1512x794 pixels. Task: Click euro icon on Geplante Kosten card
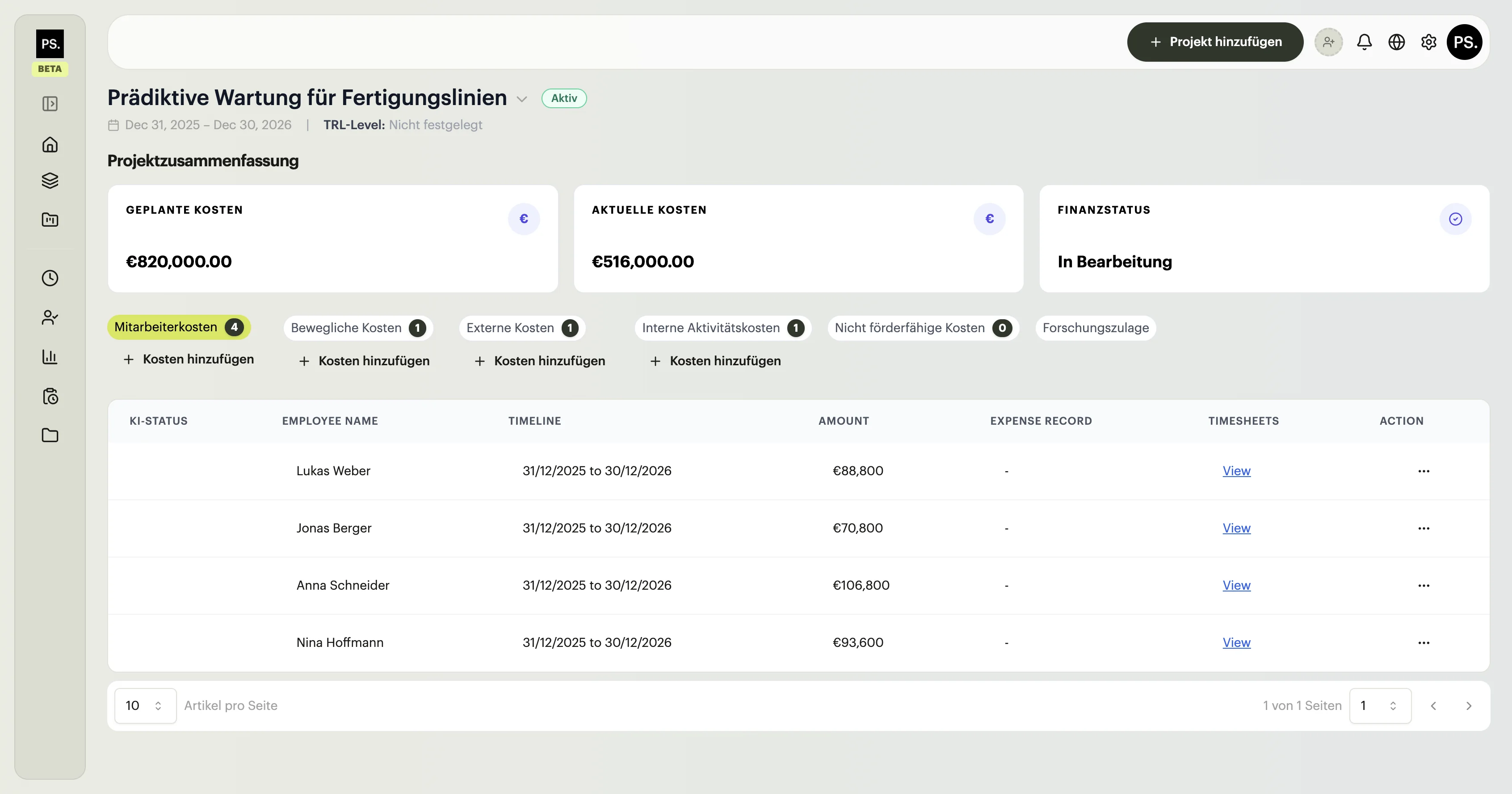click(524, 219)
